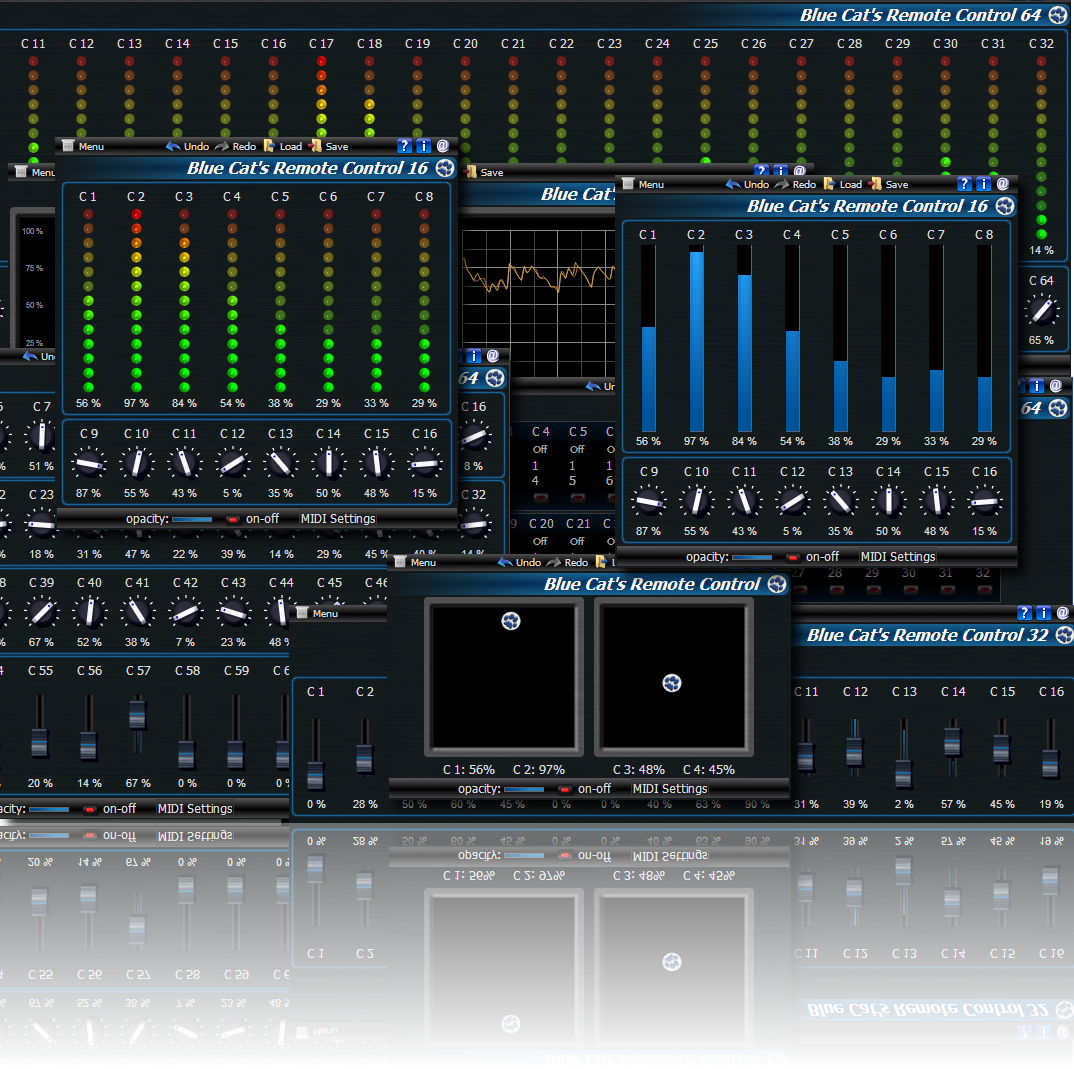Toggle the upright on-off switch under the XY pads
Viewport: 1074px width, 1069px height.
pyautogui.click(x=565, y=789)
